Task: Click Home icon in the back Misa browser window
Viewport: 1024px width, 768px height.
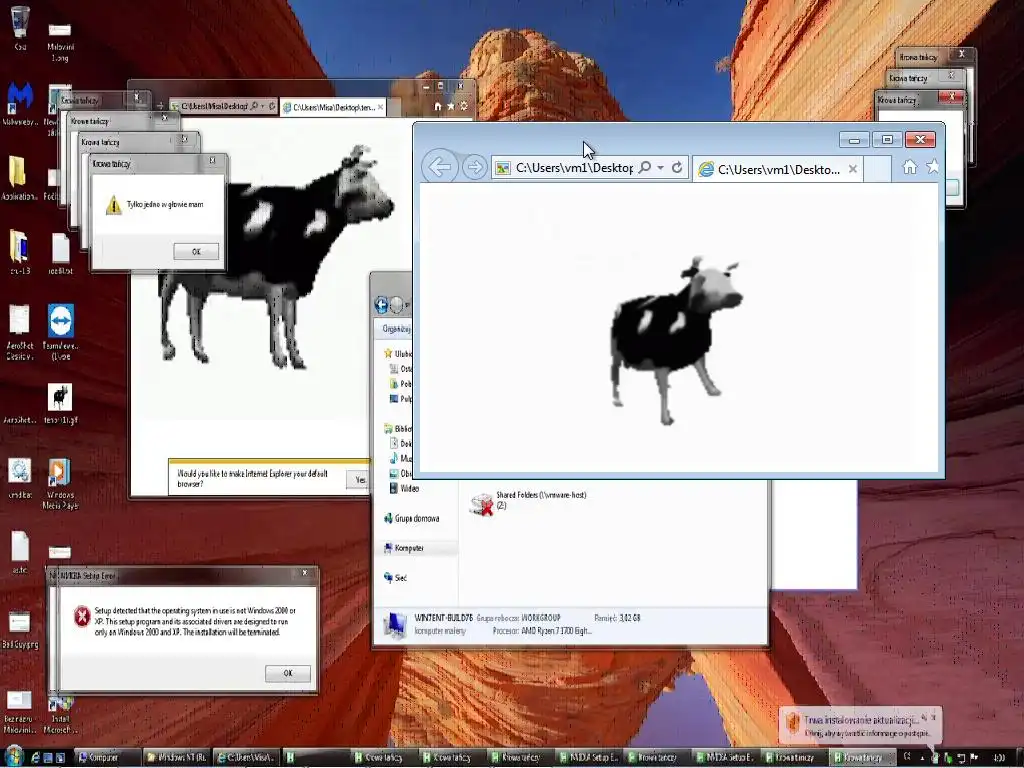Action: 438,106
